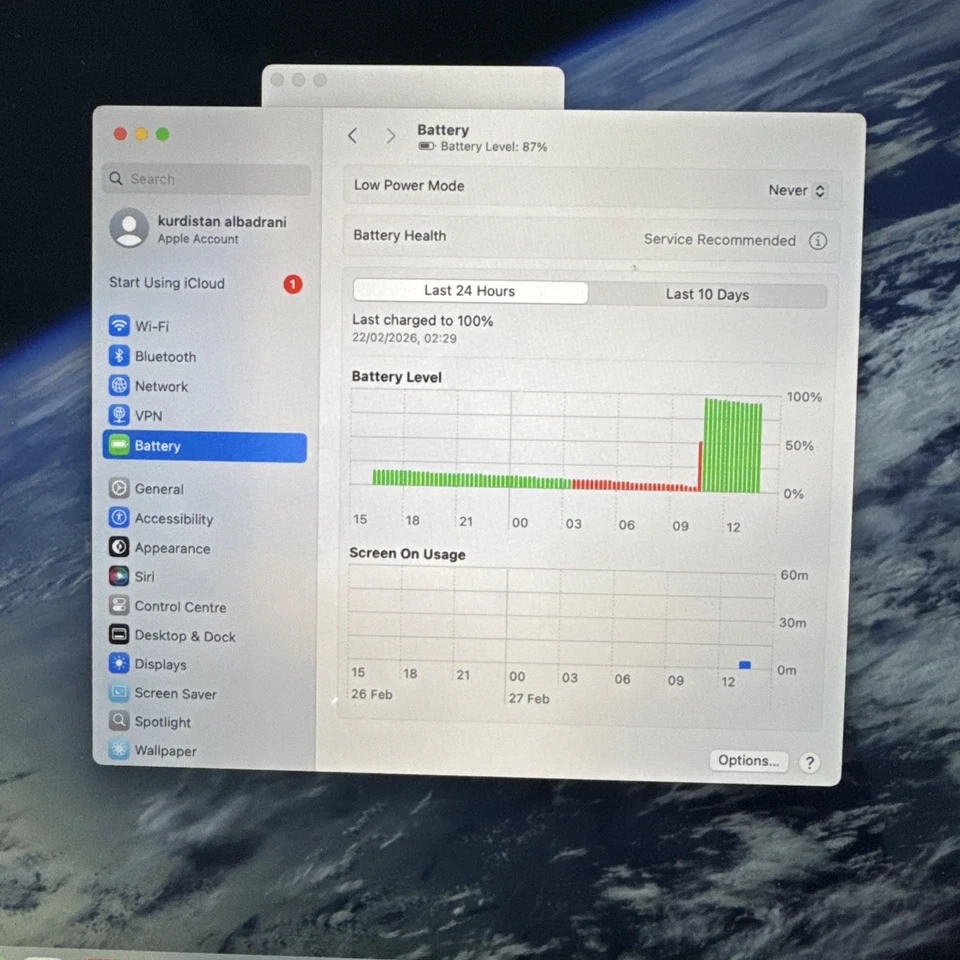Go back with the left chevron
Viewport: 960px width, 960px height.
353,135
